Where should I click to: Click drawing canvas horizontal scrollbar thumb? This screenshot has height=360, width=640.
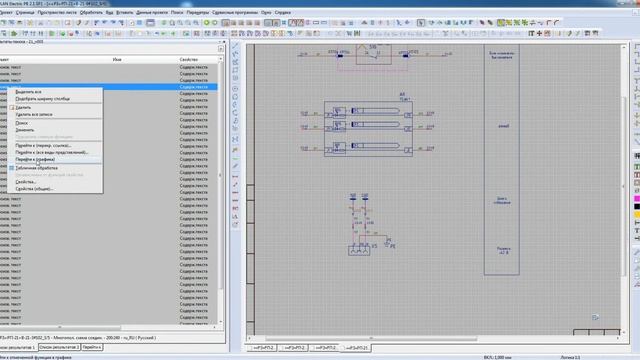[x=371, y=338]
